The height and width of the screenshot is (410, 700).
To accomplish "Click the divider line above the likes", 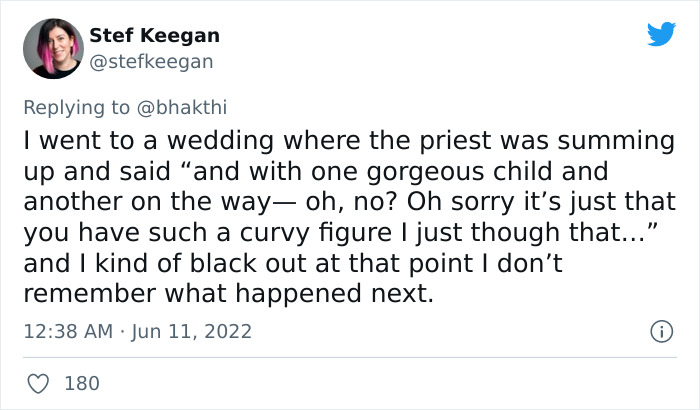I will [350, 357].
